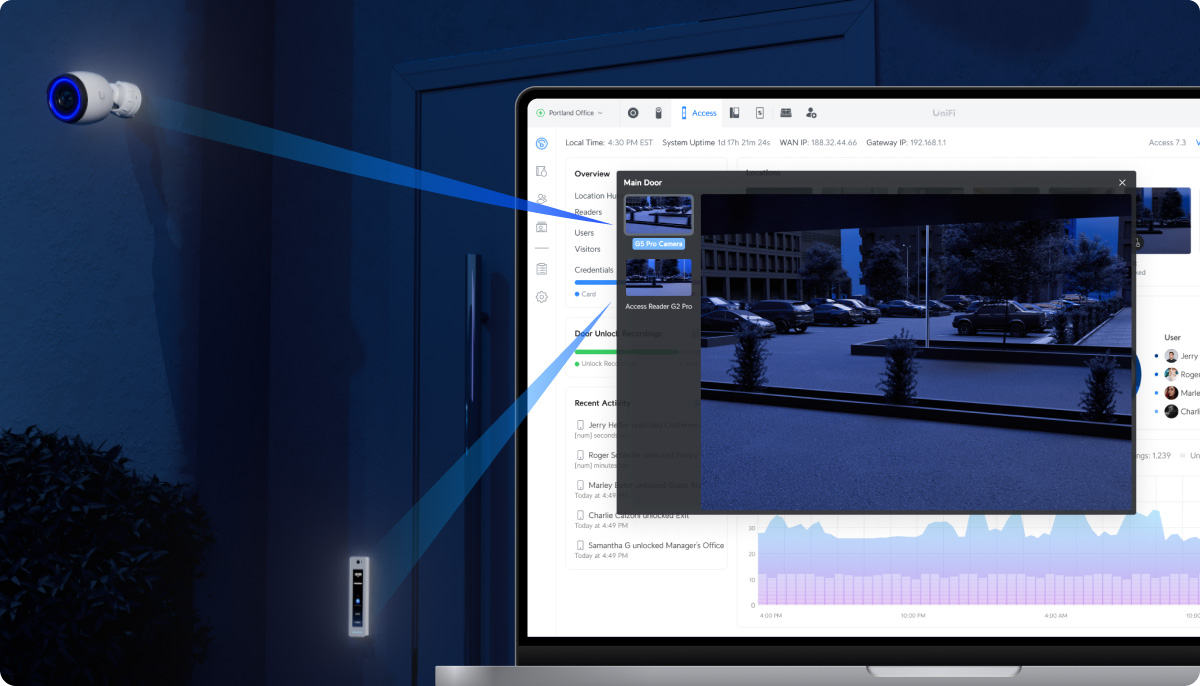Click phone icon beside Samantha G entry
The width and height of the screenshot is (1200, 686).
tap(580, 545)
